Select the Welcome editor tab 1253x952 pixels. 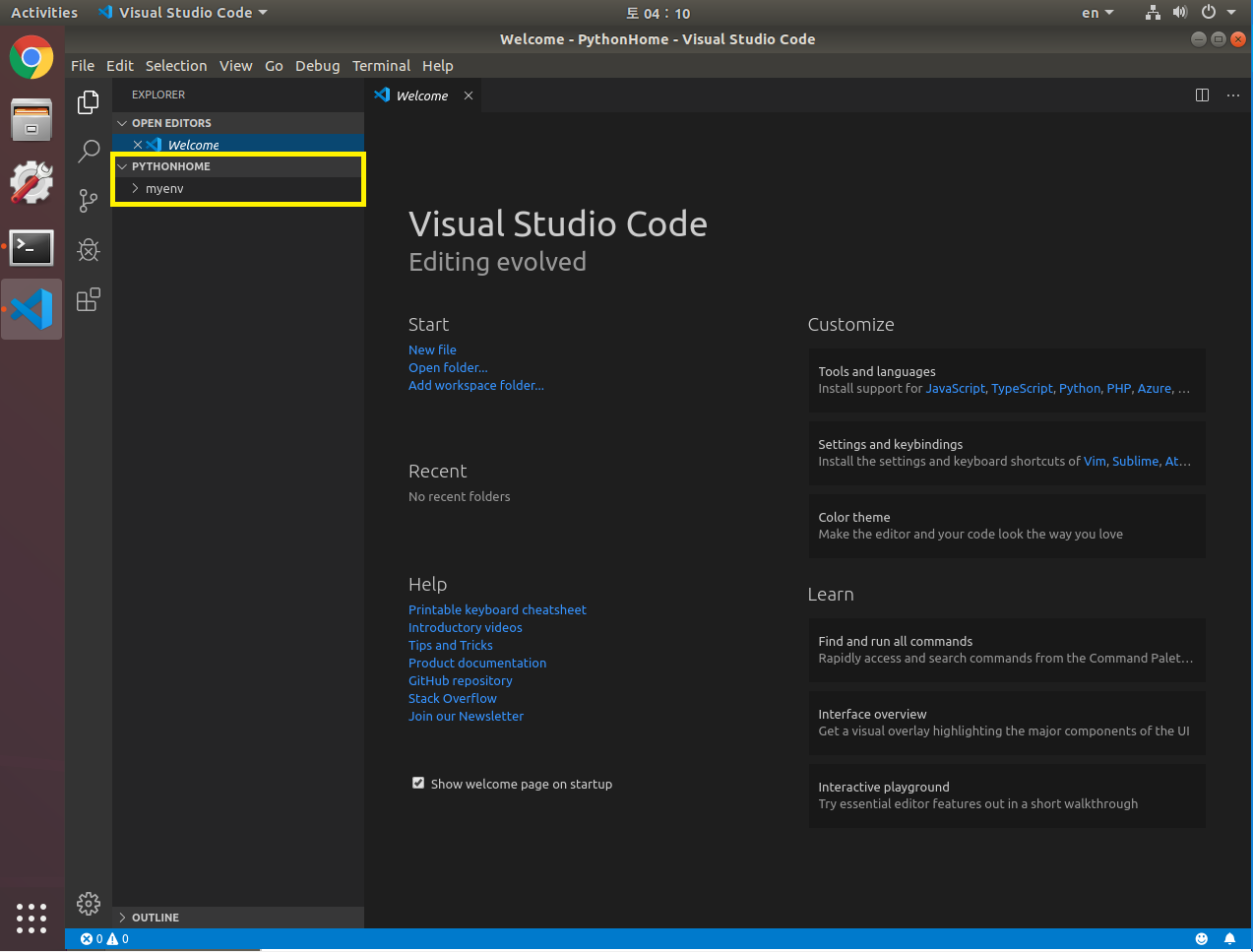point(423,95)
